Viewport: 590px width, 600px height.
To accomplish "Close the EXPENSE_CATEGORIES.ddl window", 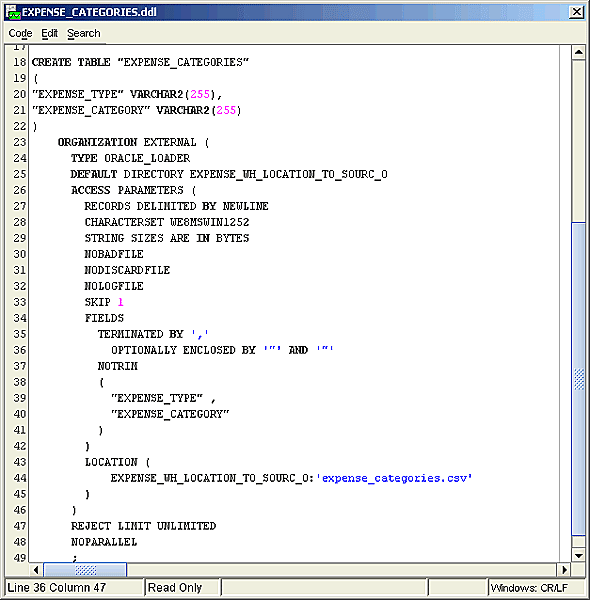I will [576, 12].
